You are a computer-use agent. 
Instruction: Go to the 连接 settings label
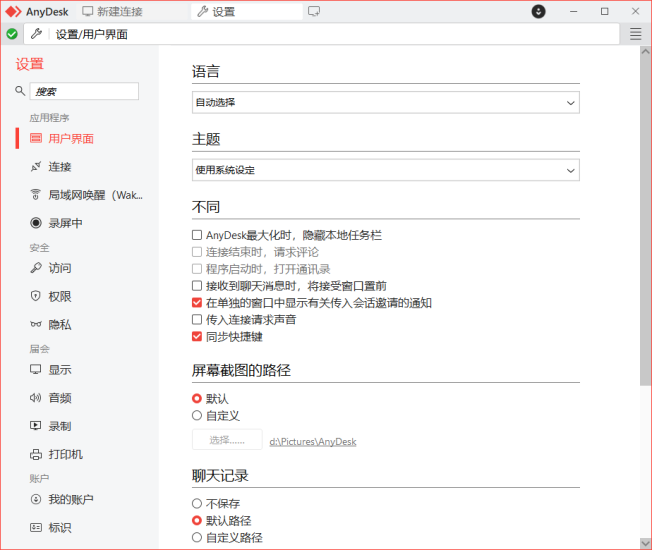[x=59, y=167]
